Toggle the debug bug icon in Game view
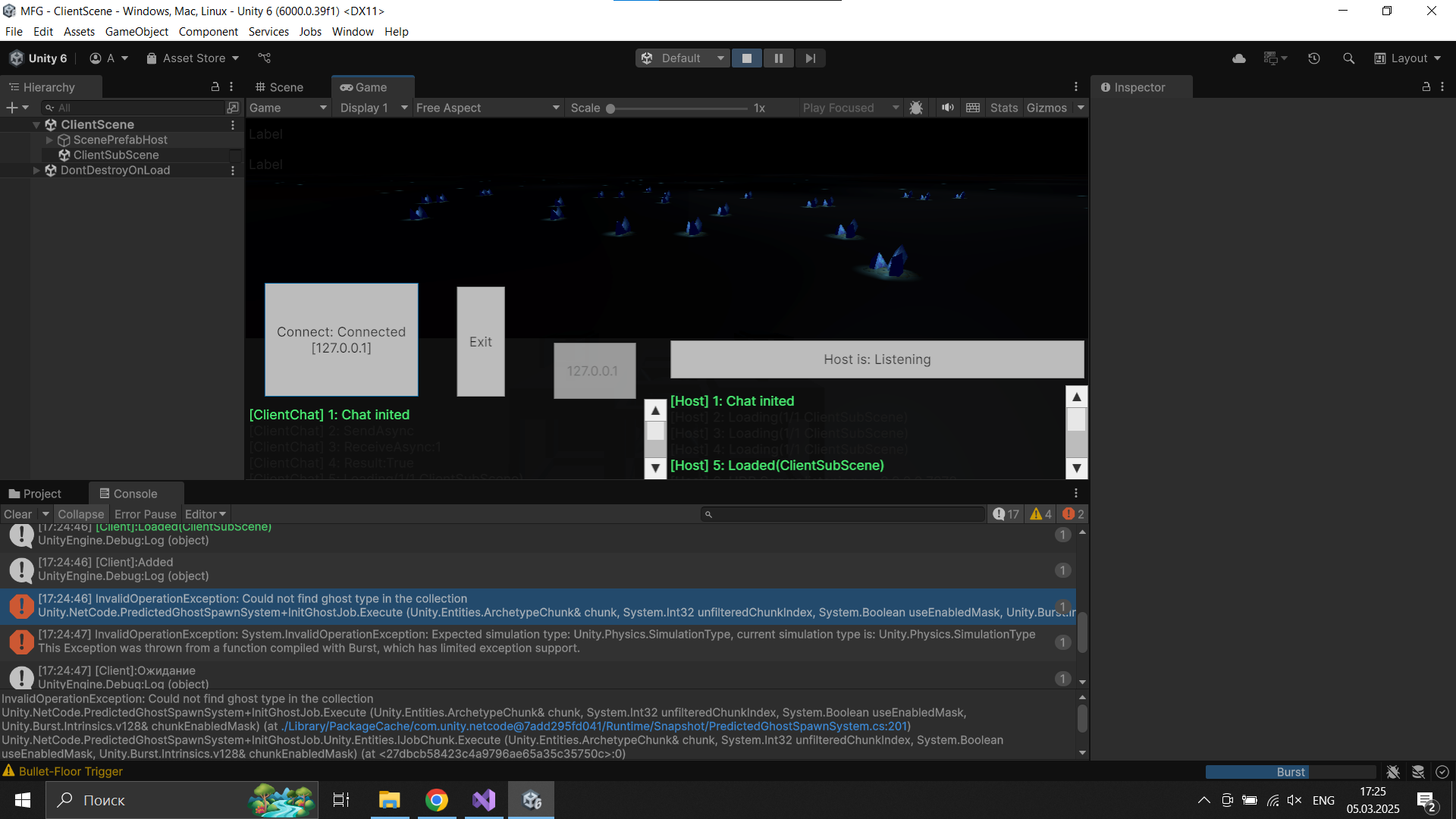The width and height of the screenshot is (1456, 819). click(916, 108)
